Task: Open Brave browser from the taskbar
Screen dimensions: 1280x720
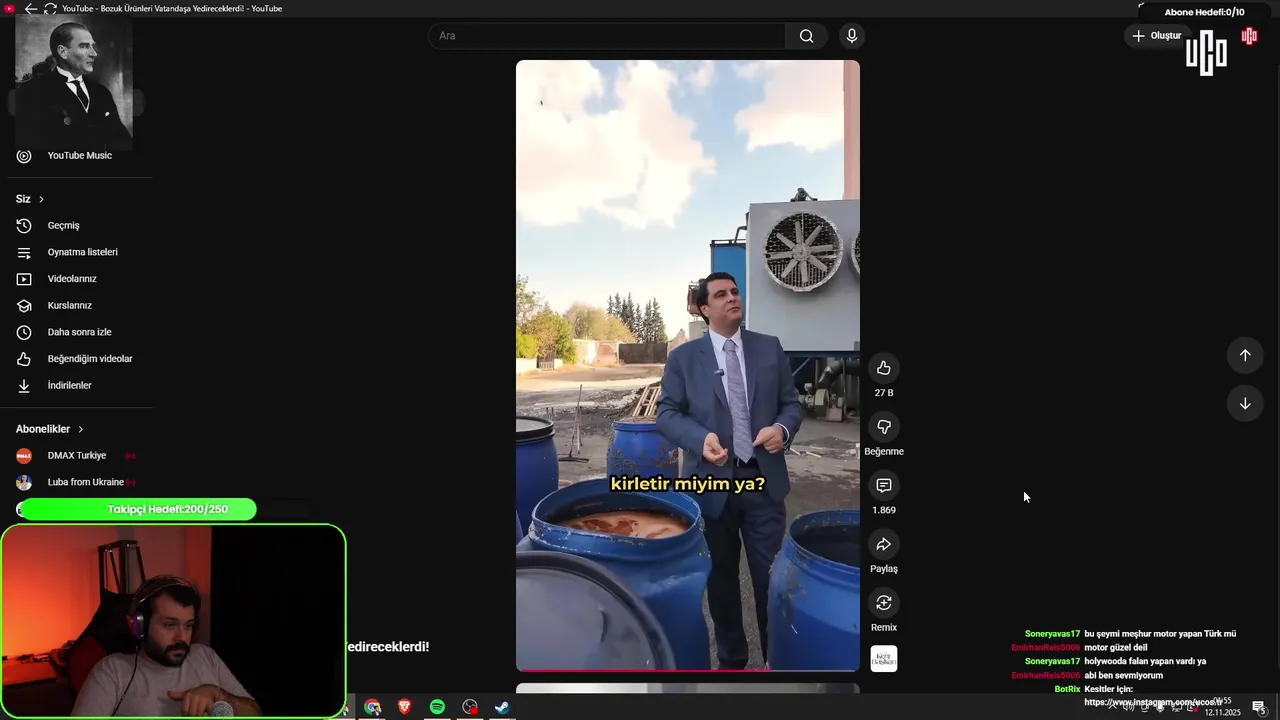Action: pyautogui.click(x=404, y=707)
